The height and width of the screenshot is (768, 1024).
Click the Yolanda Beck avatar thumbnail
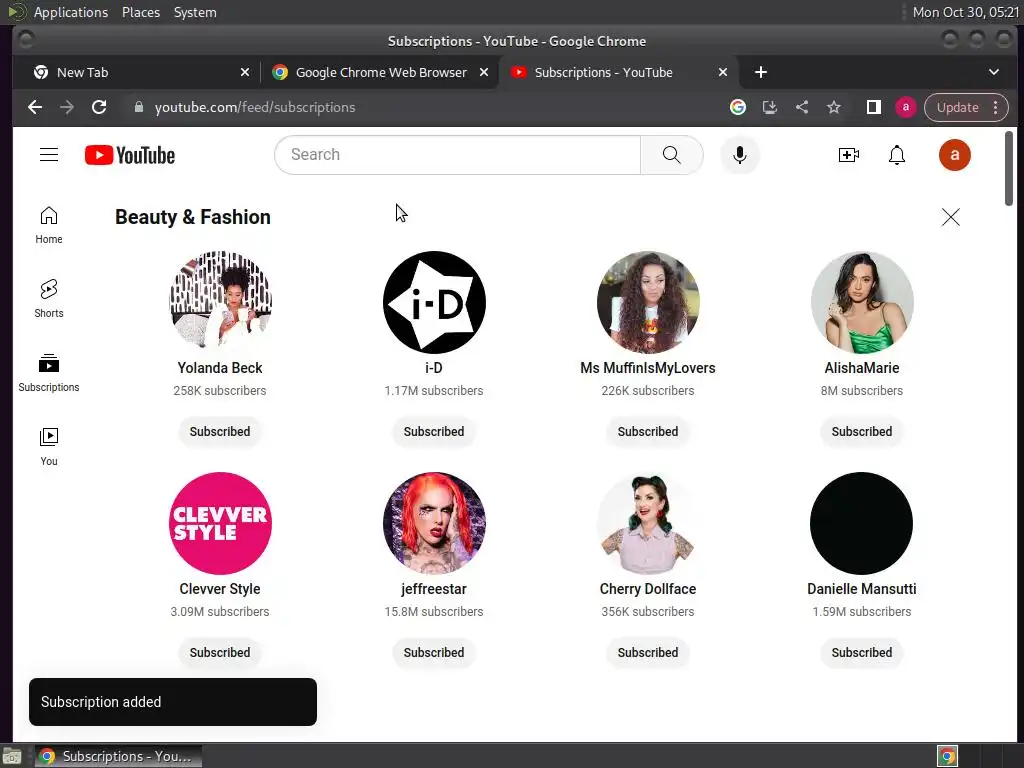click(x=221, y=302)
